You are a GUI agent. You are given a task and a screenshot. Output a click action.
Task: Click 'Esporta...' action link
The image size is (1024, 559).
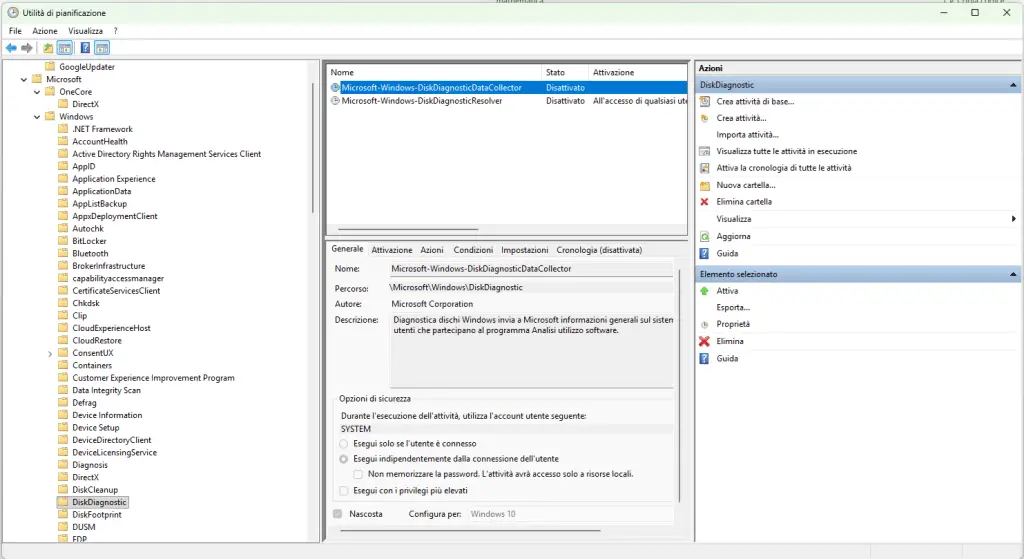(x=733, y=308)
